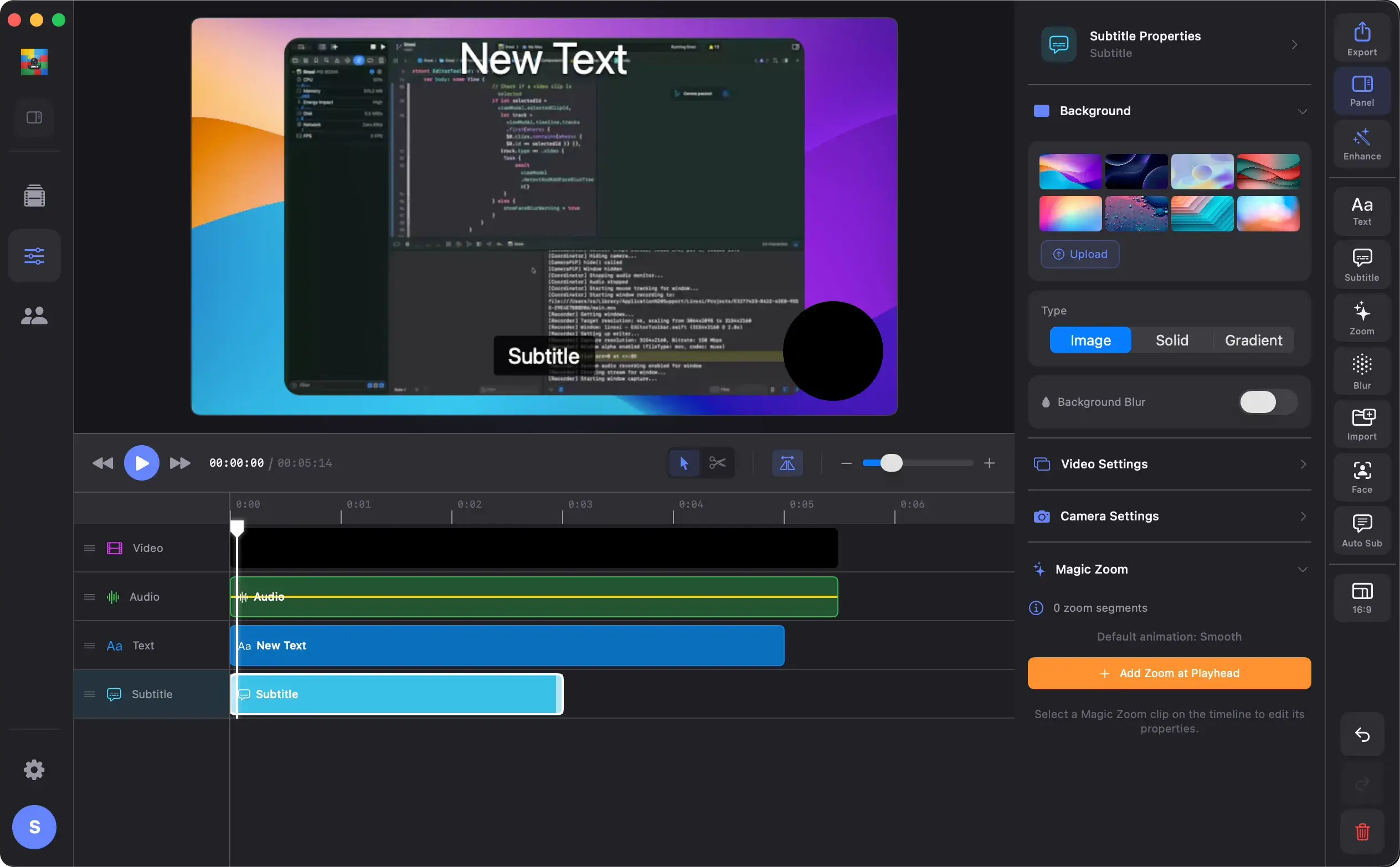The width and height of the screenshot is (1400, 867).
Task: Toggle the right Panel visibility button
Action: pos(1362,91)
